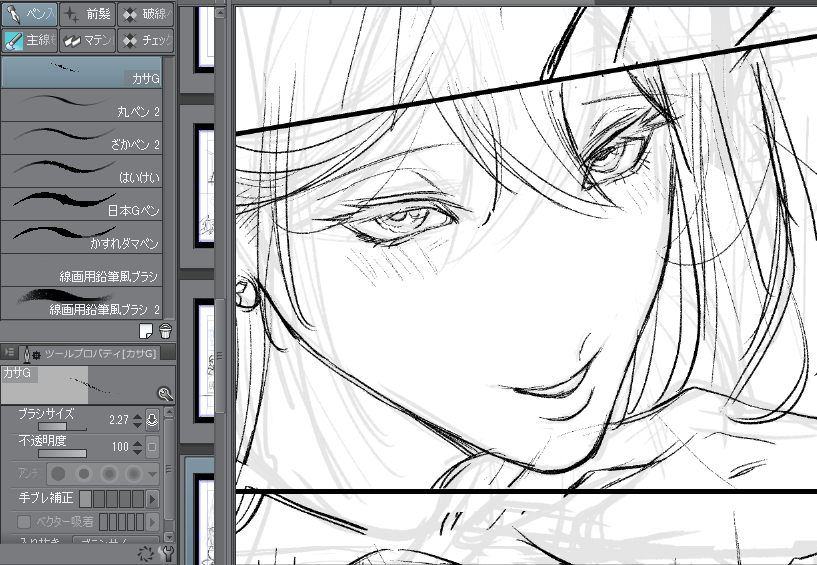The image size is (817, 565).
Task: Reset tool settings to initial values
Action: tap(146, 553)
